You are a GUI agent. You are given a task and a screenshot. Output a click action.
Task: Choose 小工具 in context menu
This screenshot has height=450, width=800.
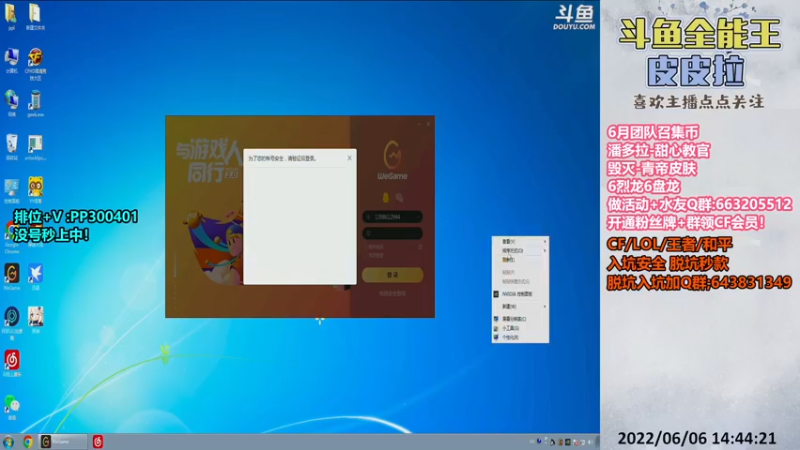tap(520, 328)
